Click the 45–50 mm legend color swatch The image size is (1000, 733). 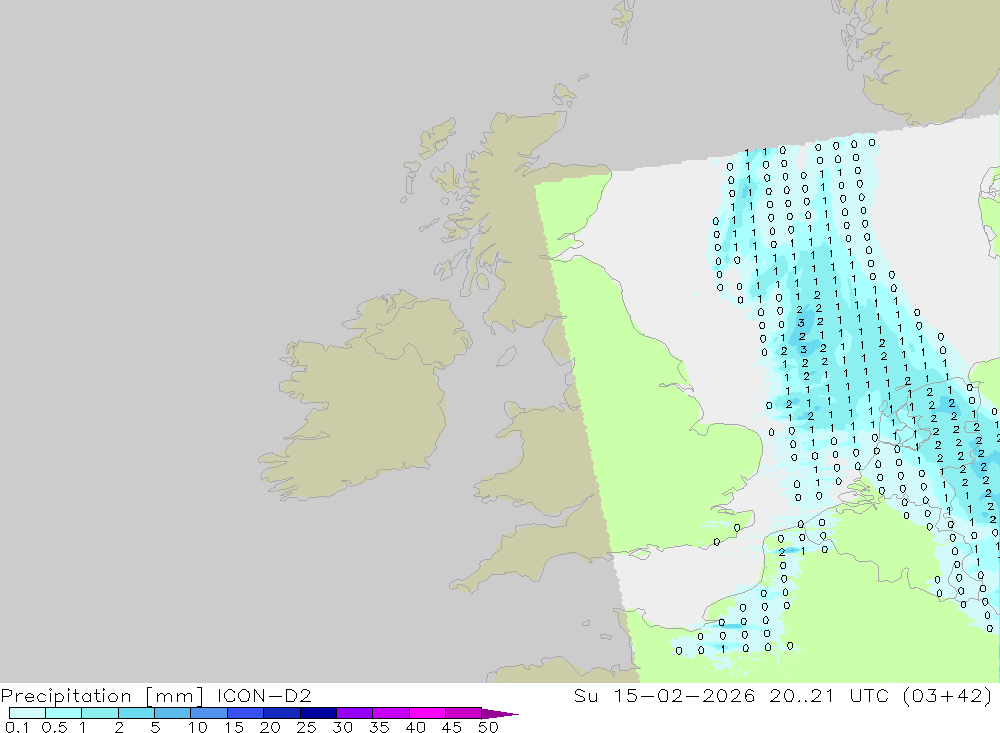[x=463, y=713]
